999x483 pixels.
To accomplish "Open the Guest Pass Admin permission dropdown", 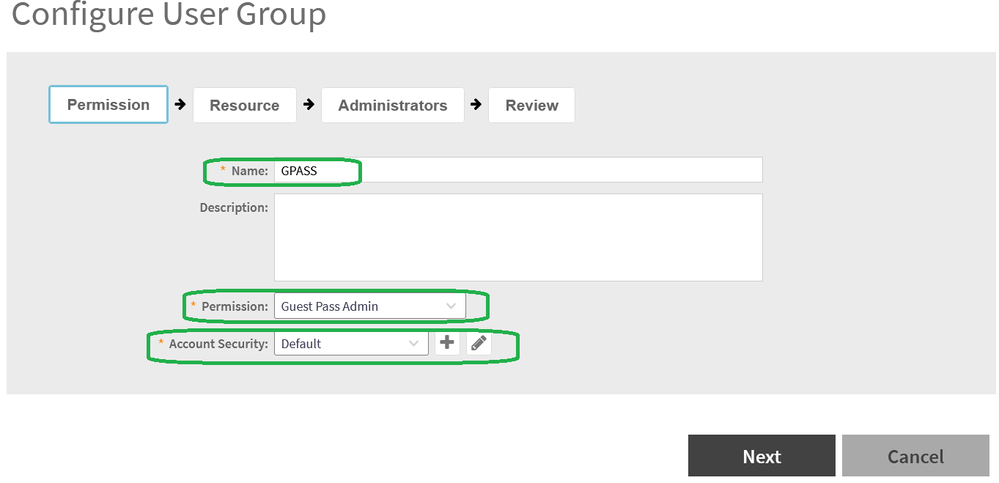I will coord(369,306).
